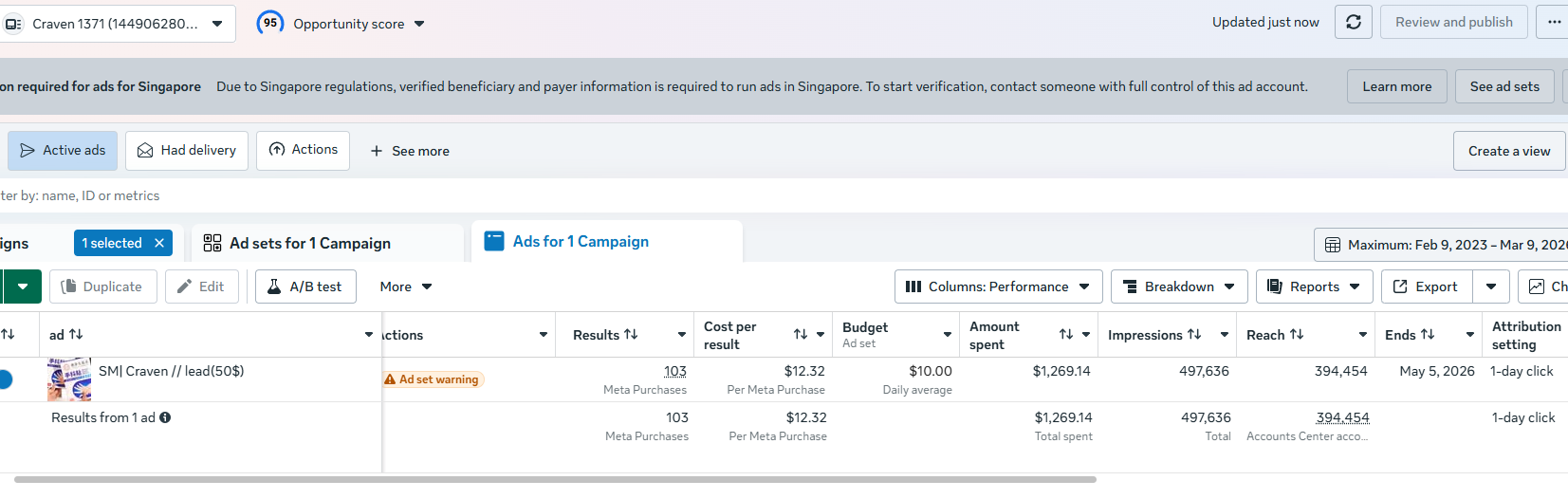Toggle the SM| Craven ad on/off switch

click(x=5, y=379)
